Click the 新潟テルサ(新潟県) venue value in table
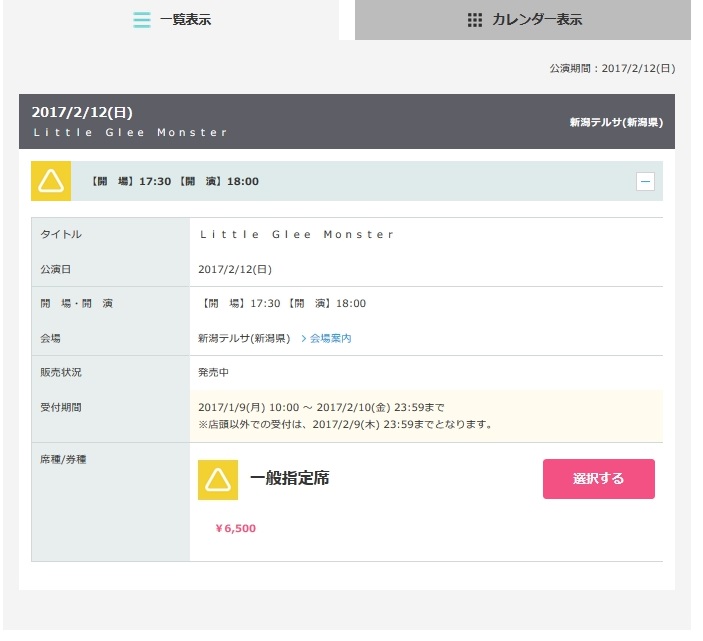 [244, 338]
